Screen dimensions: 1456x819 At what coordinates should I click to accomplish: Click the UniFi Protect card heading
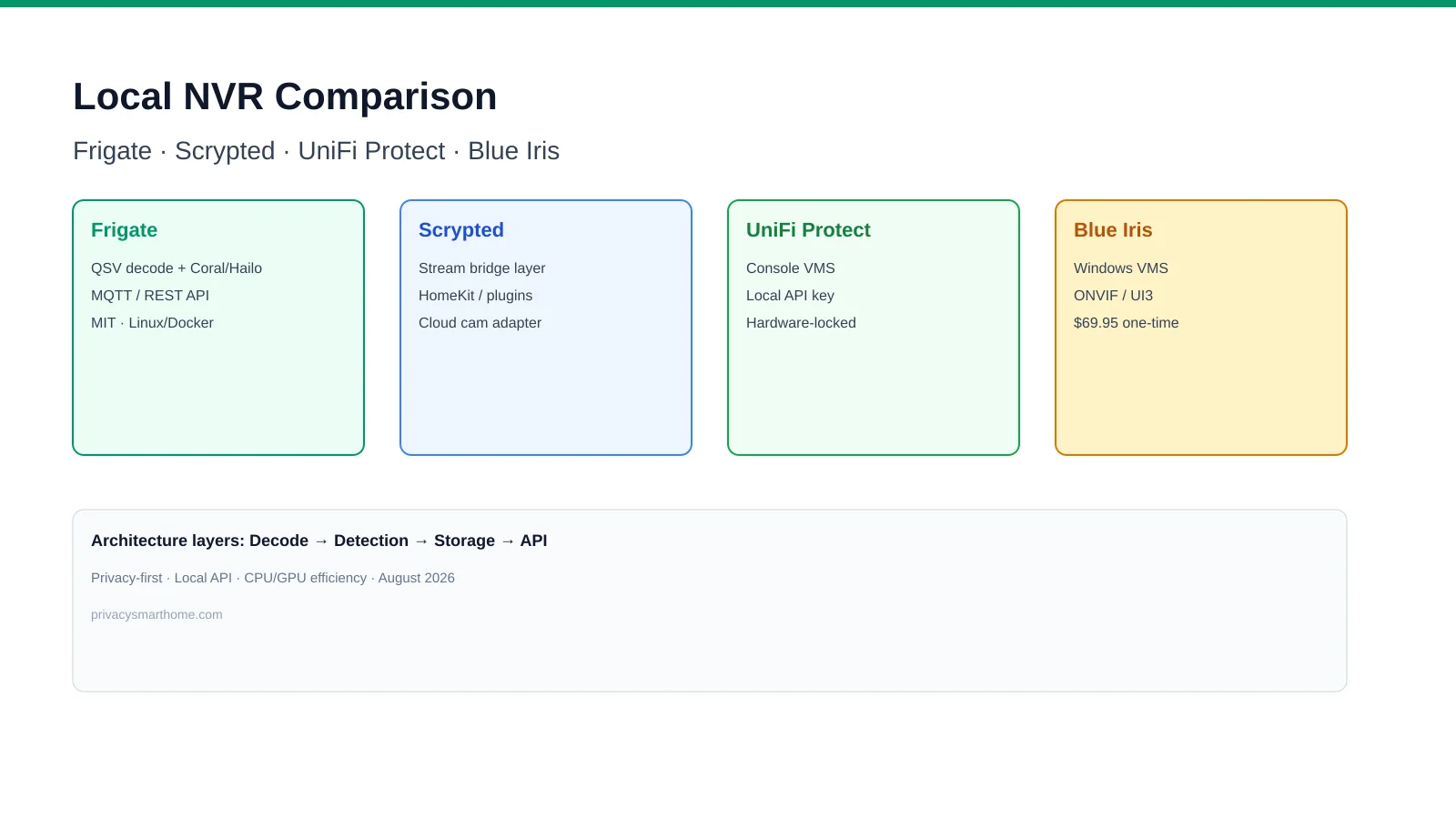click(x=808, y=230)
